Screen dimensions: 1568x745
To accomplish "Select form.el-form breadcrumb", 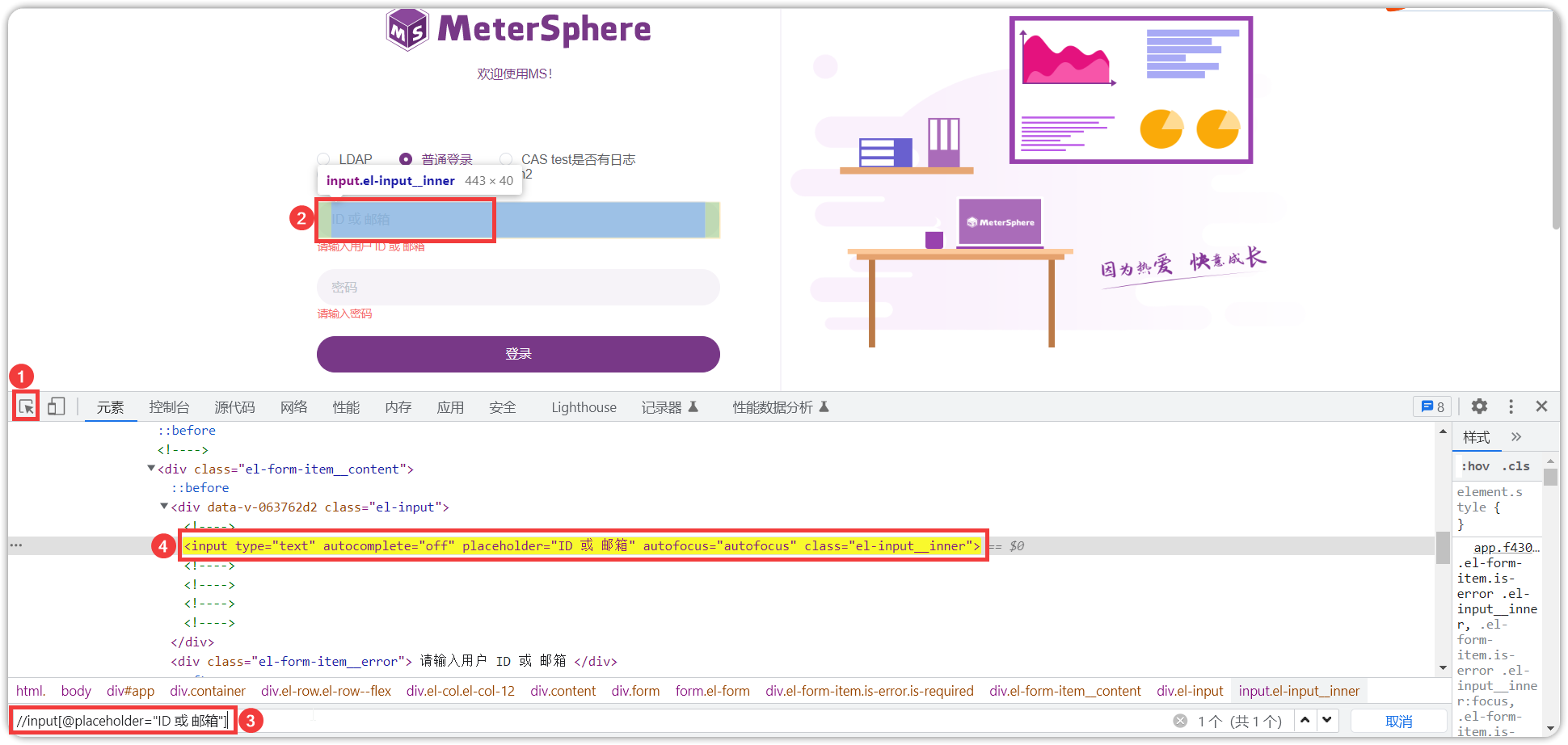I will point(713,691).
